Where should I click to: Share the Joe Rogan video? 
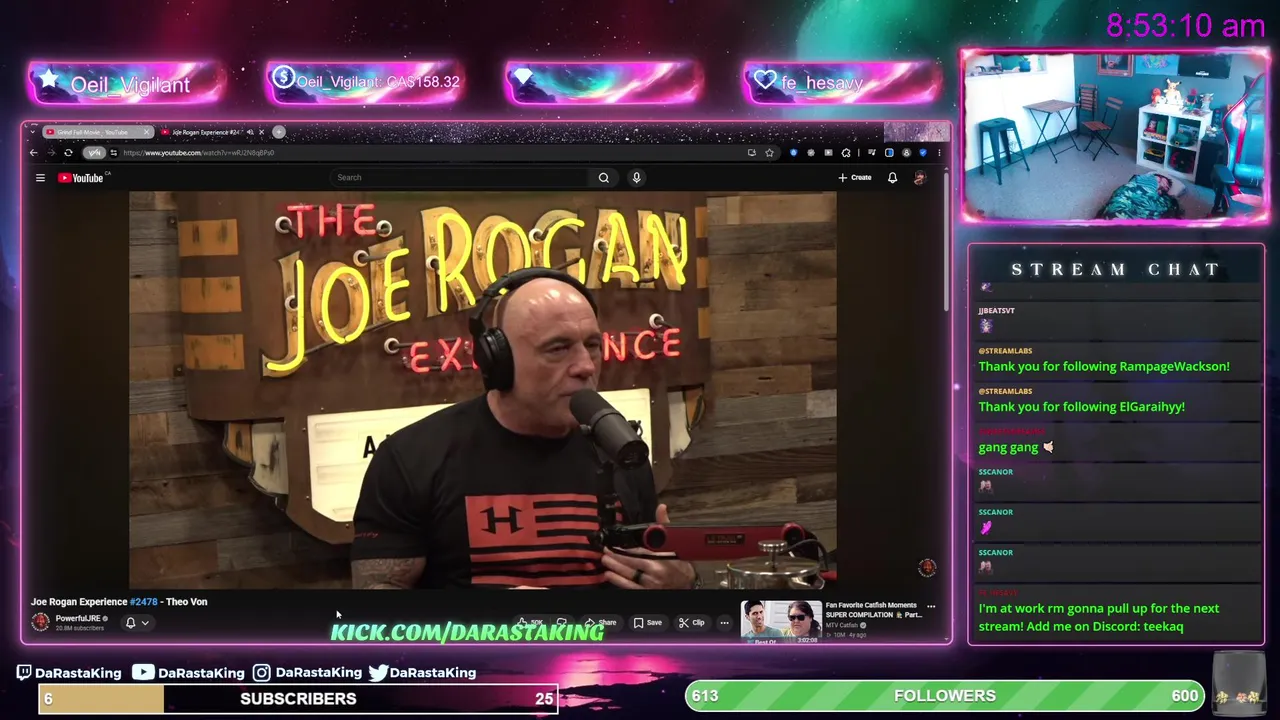click(x=602, y=622)
